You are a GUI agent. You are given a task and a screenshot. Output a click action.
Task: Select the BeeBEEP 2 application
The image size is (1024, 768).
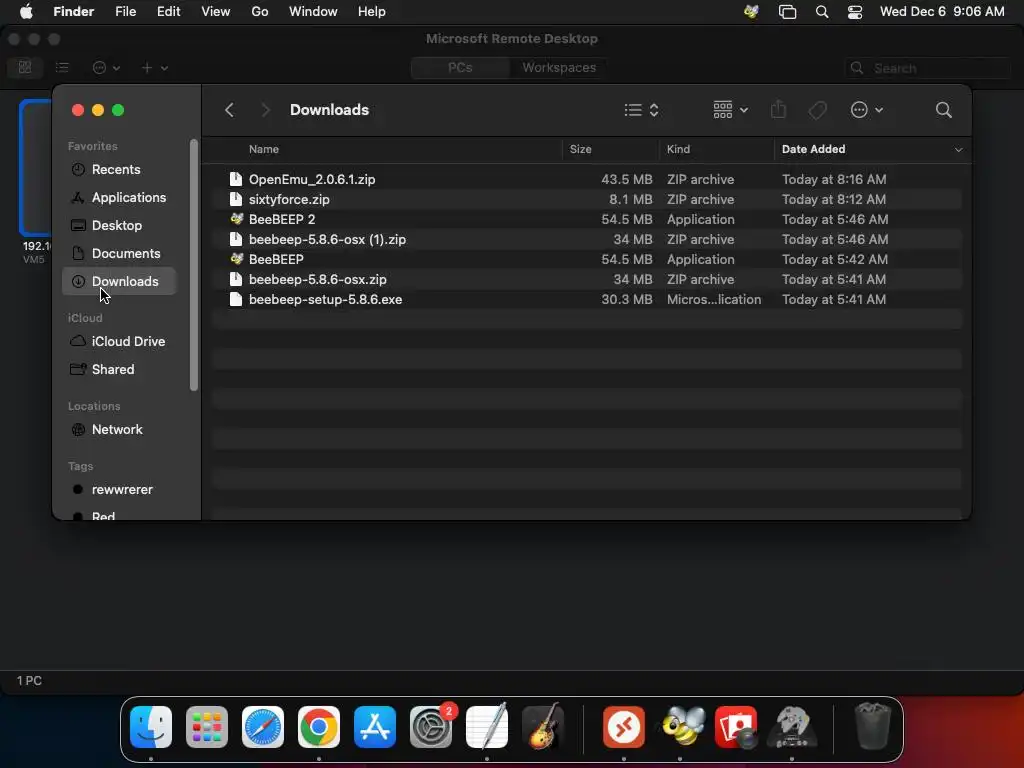point(586,219)
